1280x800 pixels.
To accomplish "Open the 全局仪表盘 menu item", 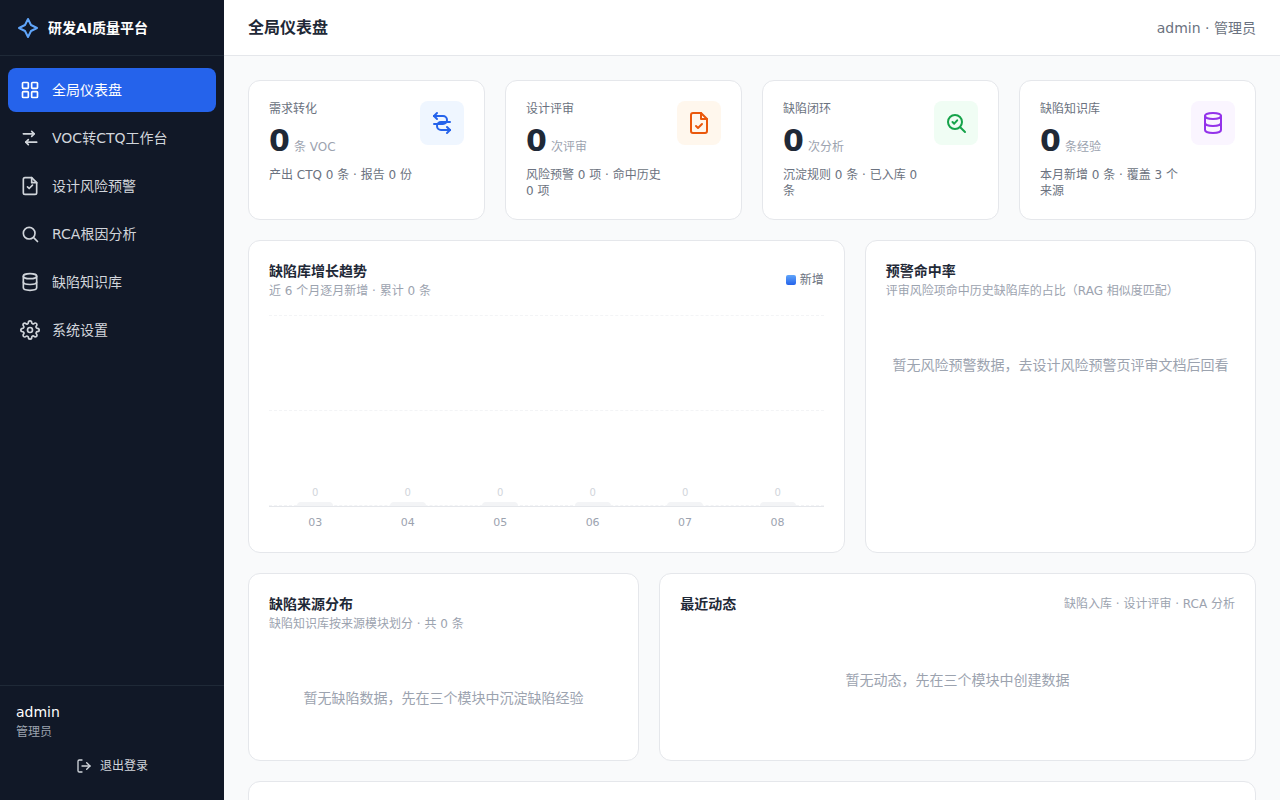I will pos(112,90).
